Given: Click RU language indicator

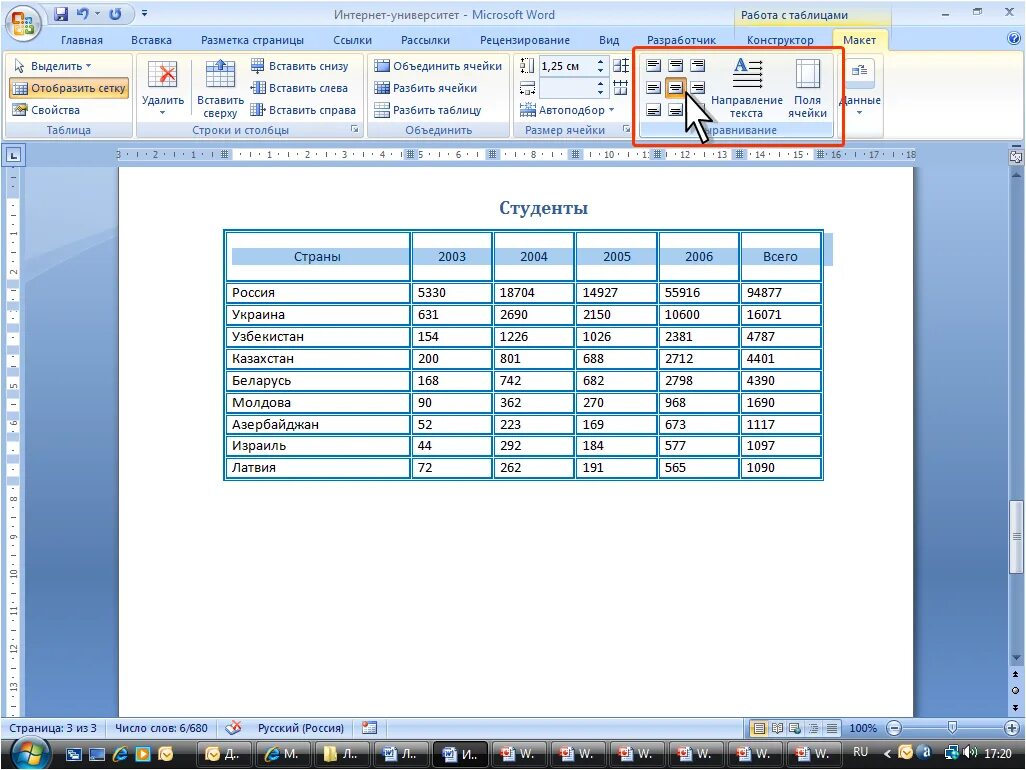Looking at the screenshot, I should (860, 752).
